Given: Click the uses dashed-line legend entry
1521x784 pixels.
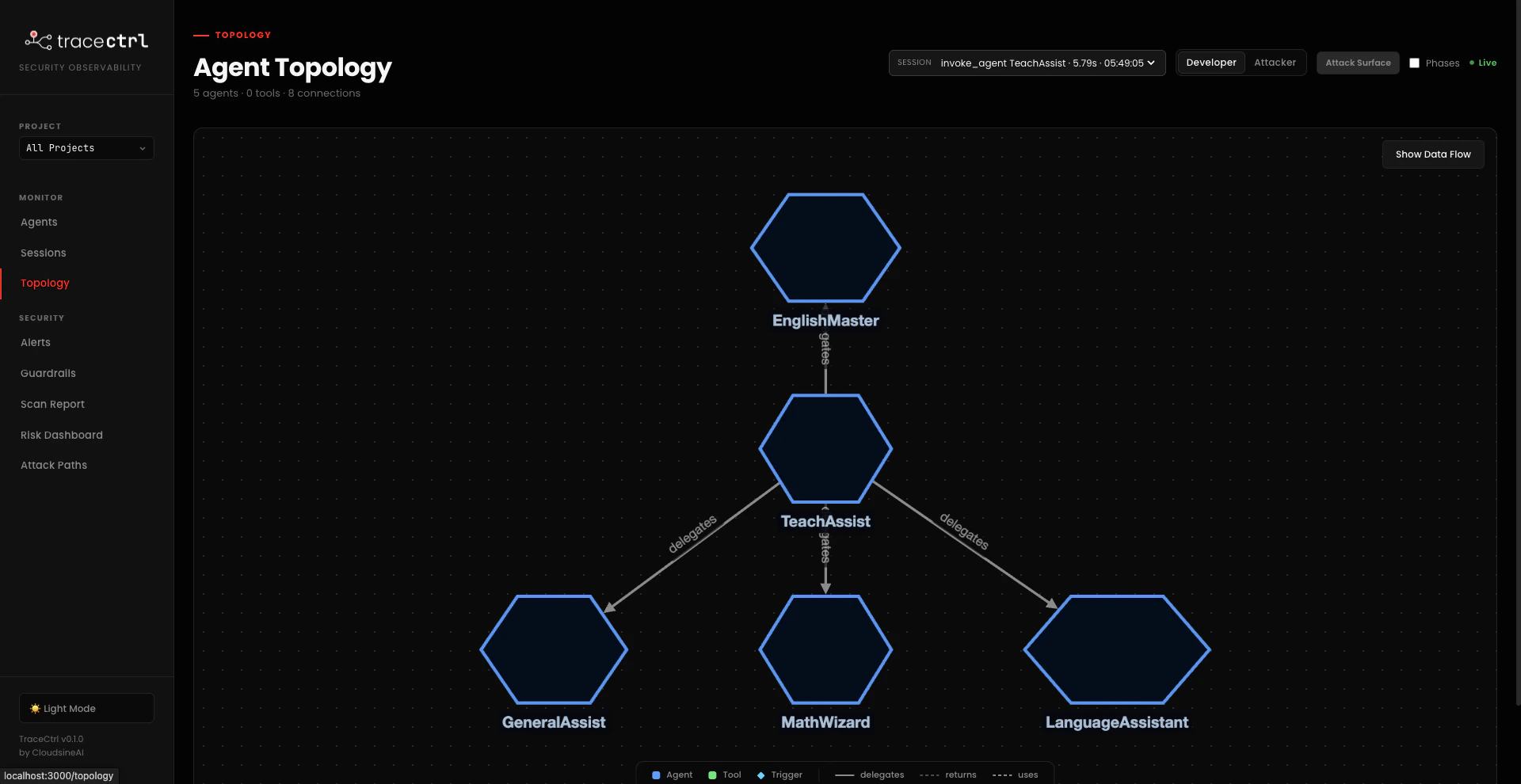Looking at the screenshot, I should tap(1015, 775).
